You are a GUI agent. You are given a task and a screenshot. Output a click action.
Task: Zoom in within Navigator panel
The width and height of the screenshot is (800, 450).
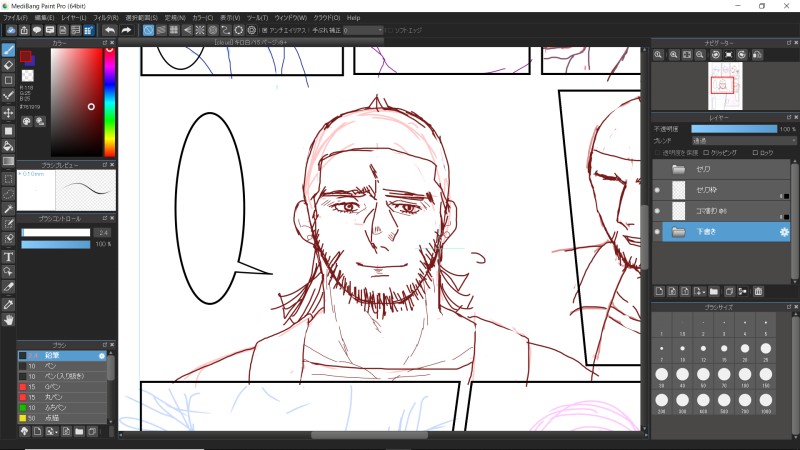674,55
